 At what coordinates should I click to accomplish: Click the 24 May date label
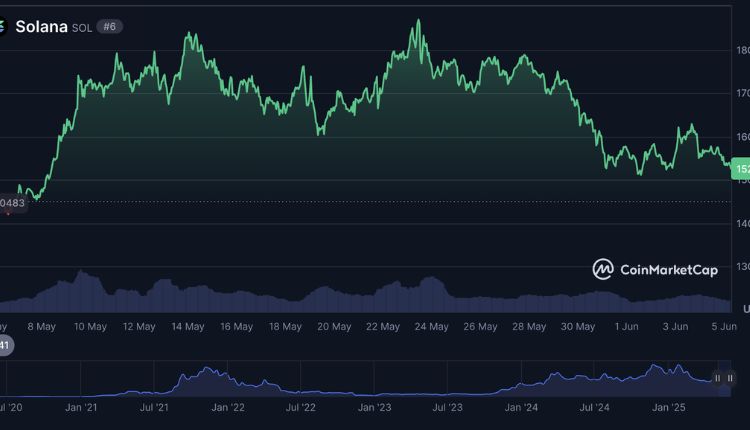431,327
